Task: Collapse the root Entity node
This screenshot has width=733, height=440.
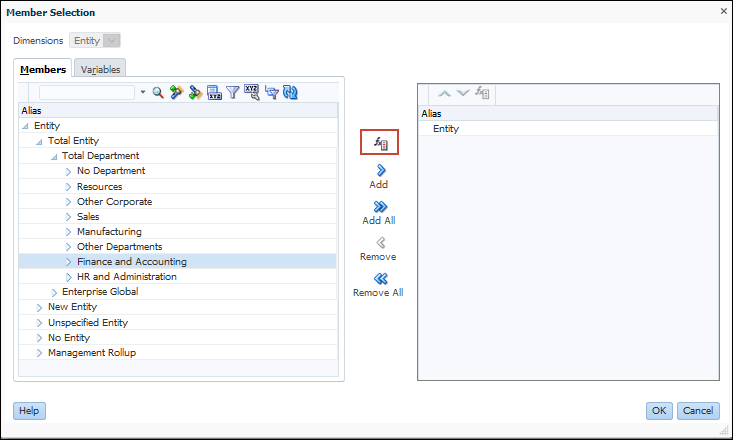Action: coord(25,126)
